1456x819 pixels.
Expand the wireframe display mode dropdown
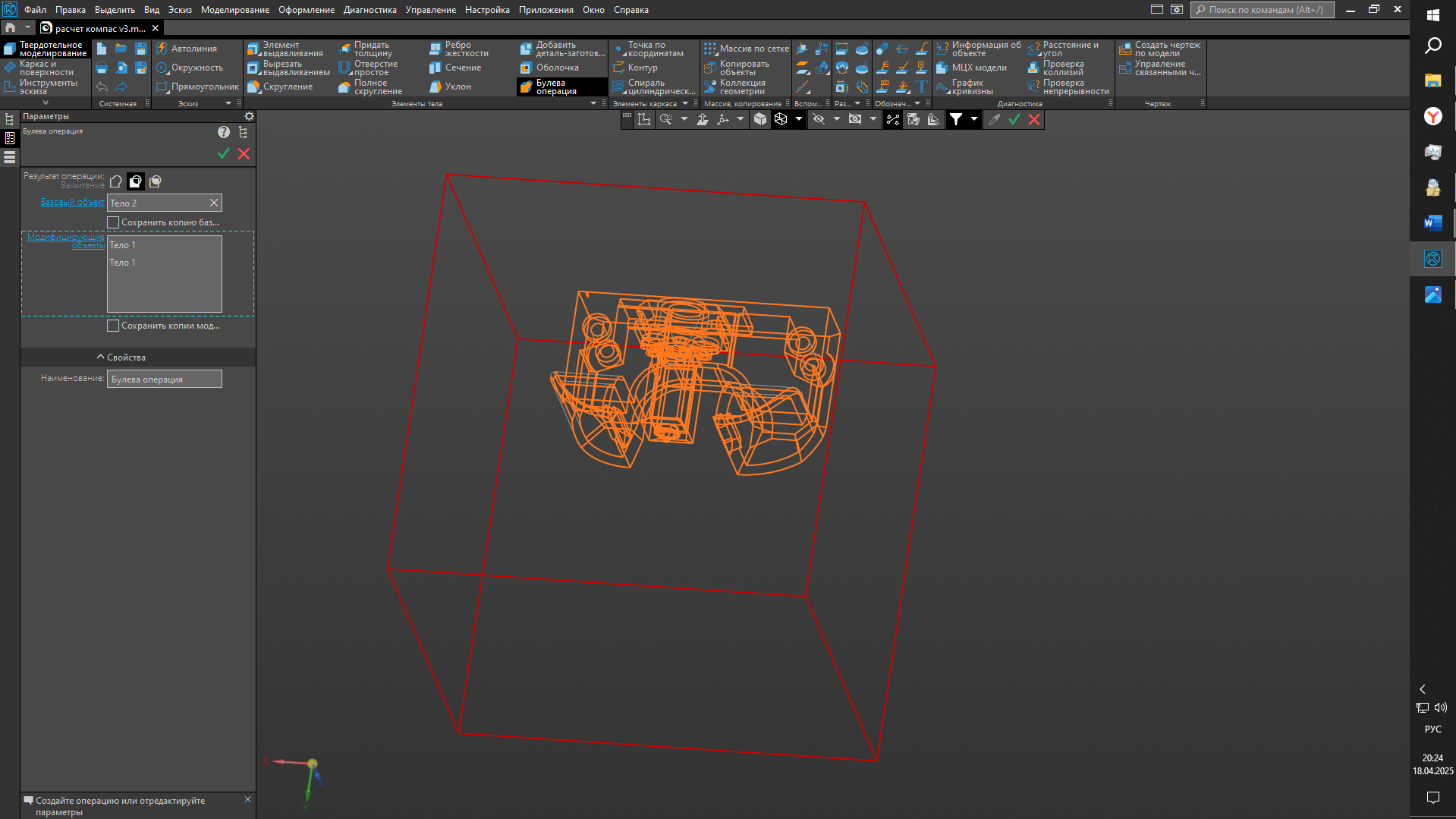(x=799, y=119)
